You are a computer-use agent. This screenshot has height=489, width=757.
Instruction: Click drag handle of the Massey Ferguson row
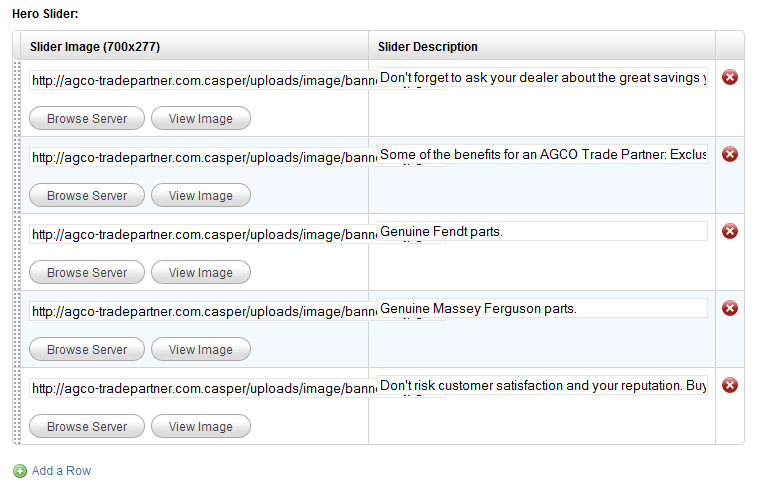[17, 329]
